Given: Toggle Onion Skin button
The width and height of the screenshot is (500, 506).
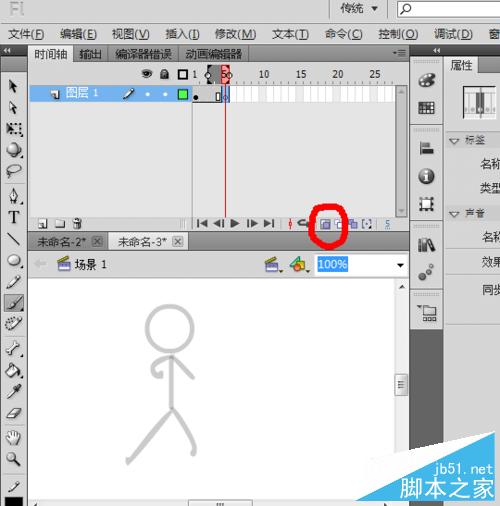Looking at the screenshot, I should pos(325,224).
